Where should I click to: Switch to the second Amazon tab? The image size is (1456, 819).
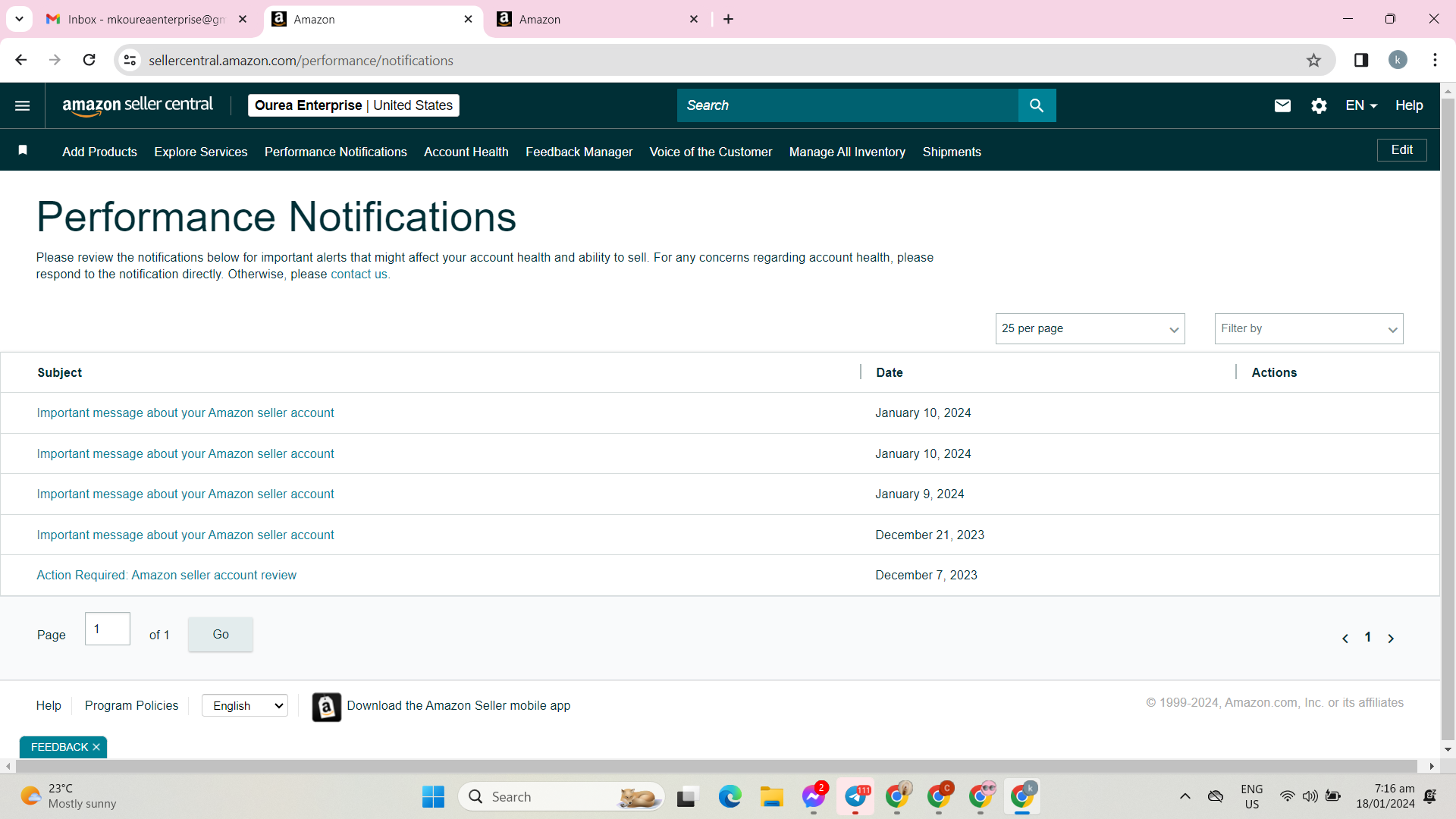pos(597,20)
